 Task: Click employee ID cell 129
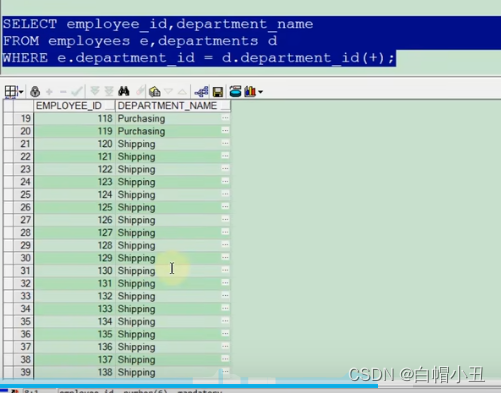74,258
